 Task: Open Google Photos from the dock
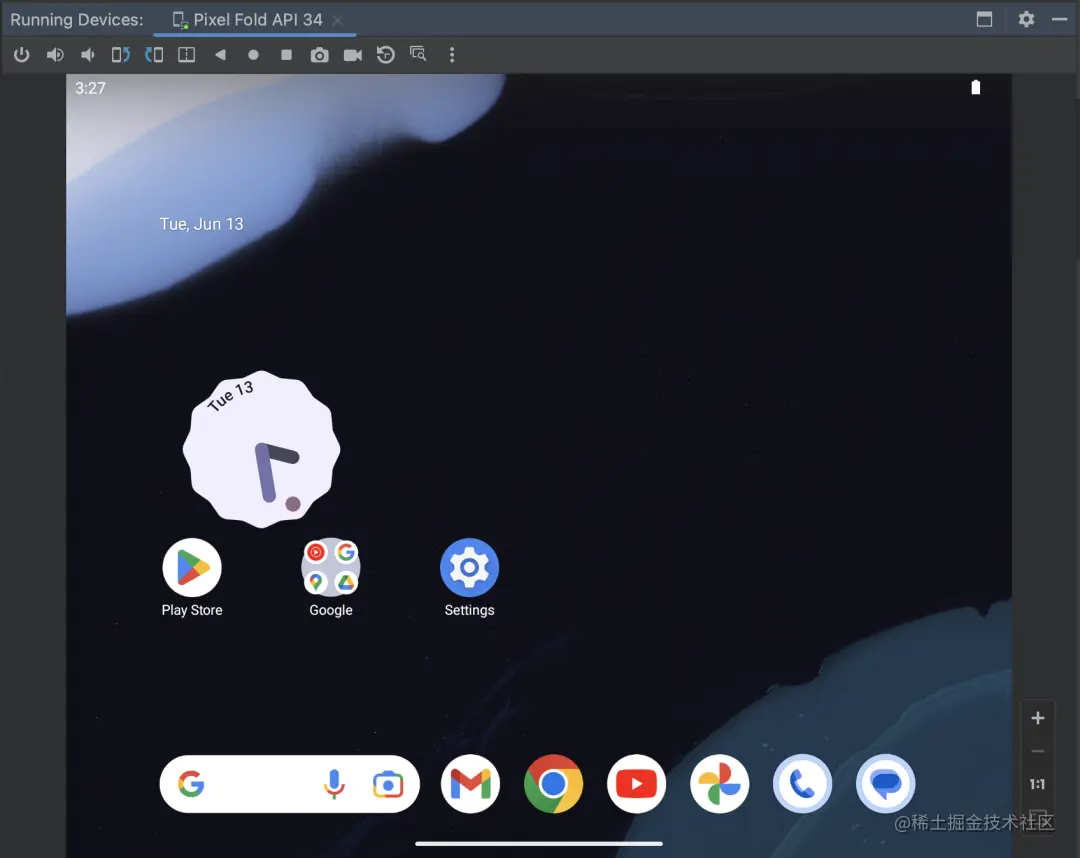click(x=719, y=784)
